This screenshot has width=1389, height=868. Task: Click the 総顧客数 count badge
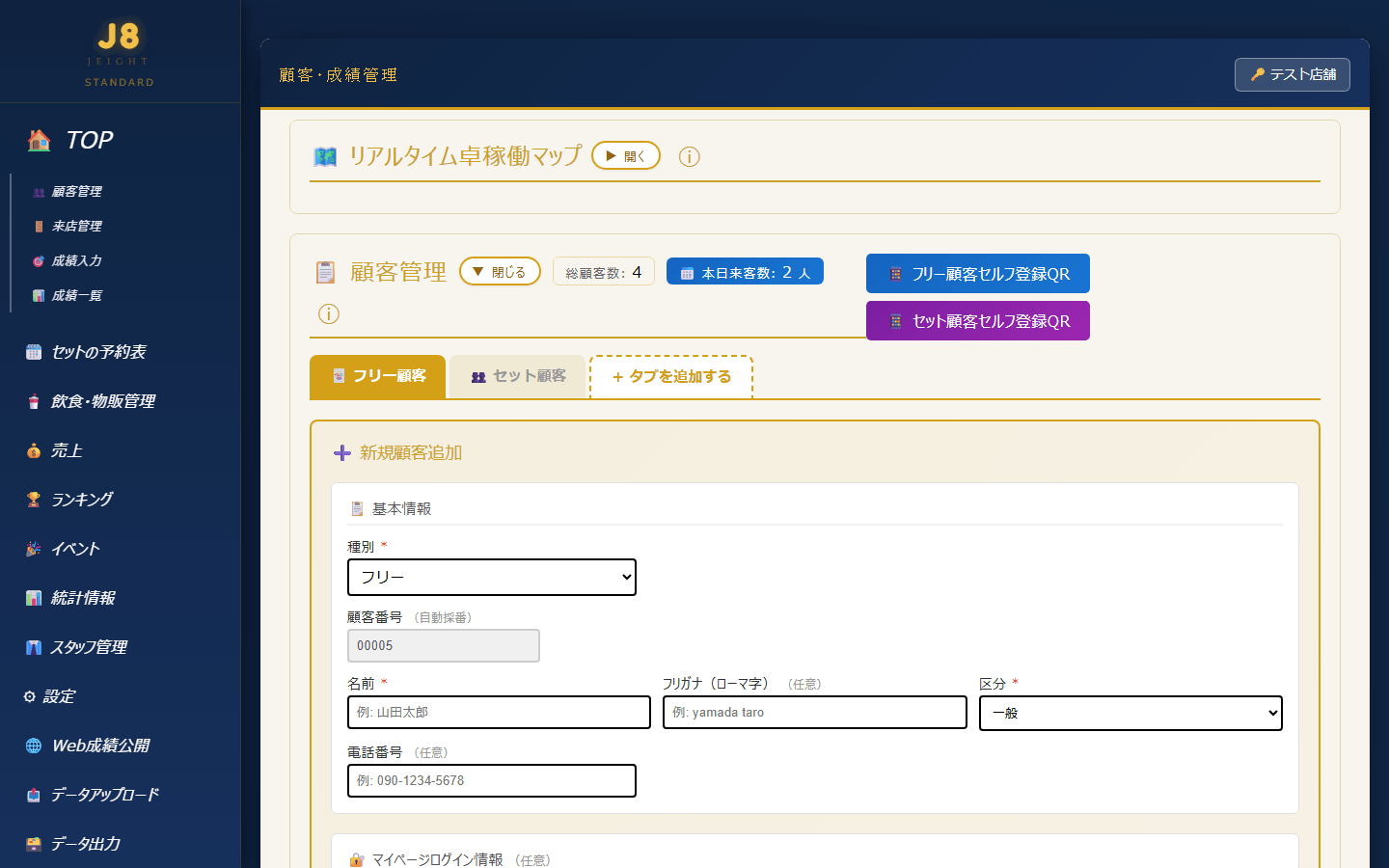coord(604,272)
